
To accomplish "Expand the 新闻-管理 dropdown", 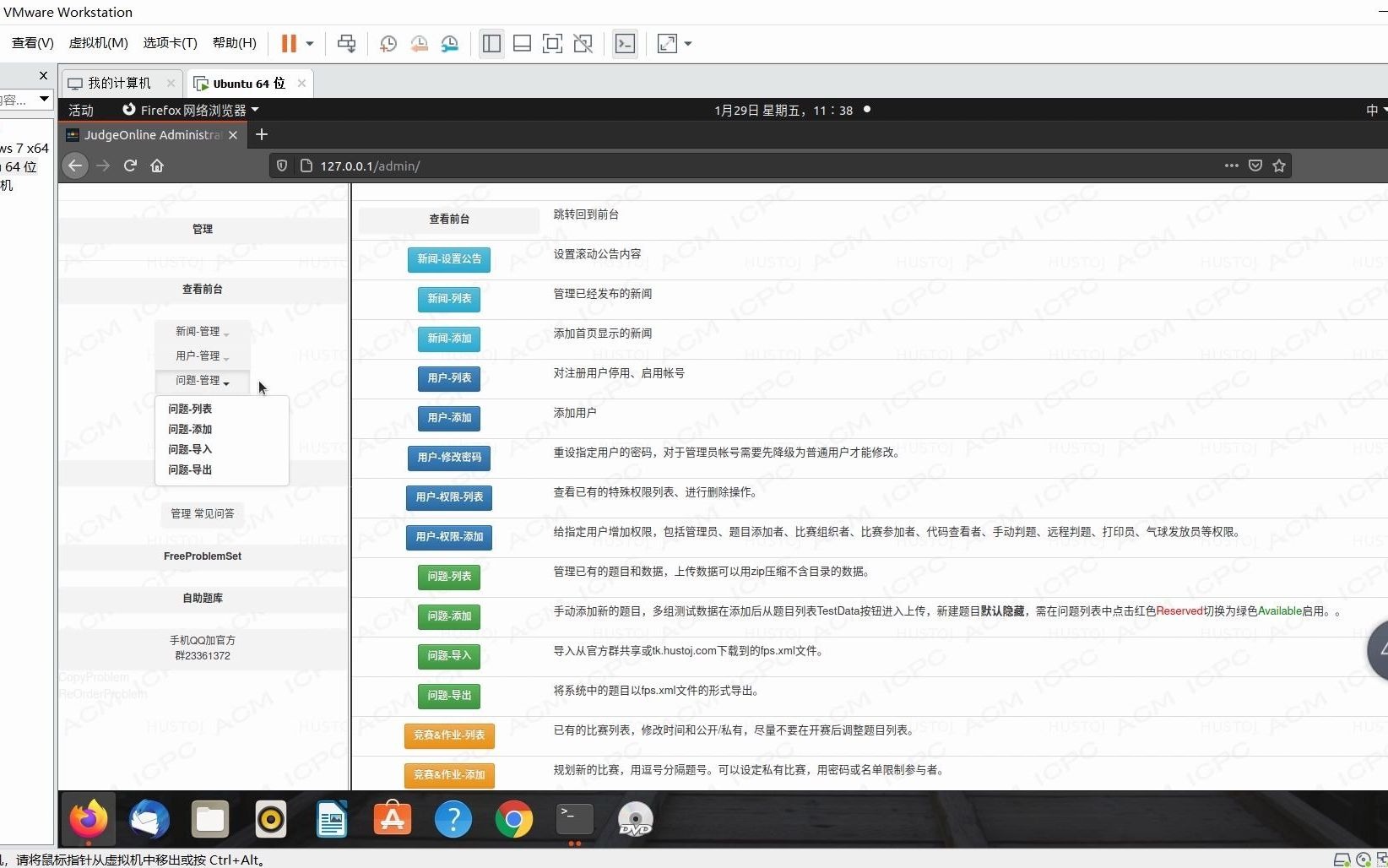I will (203, 332).
